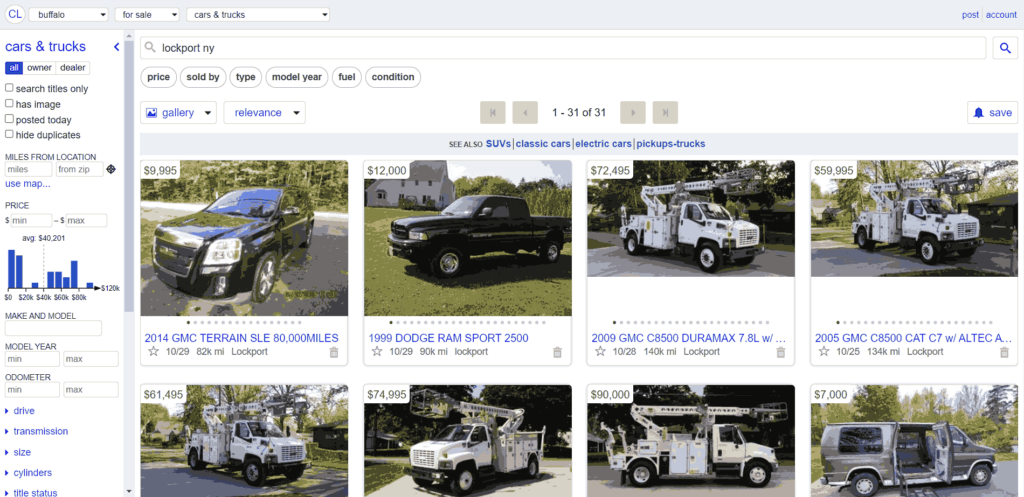Hide the 1999 Dodge Ram listing with trash icon
Viewport: 1024px width, 497px height.
click(557, 352)
